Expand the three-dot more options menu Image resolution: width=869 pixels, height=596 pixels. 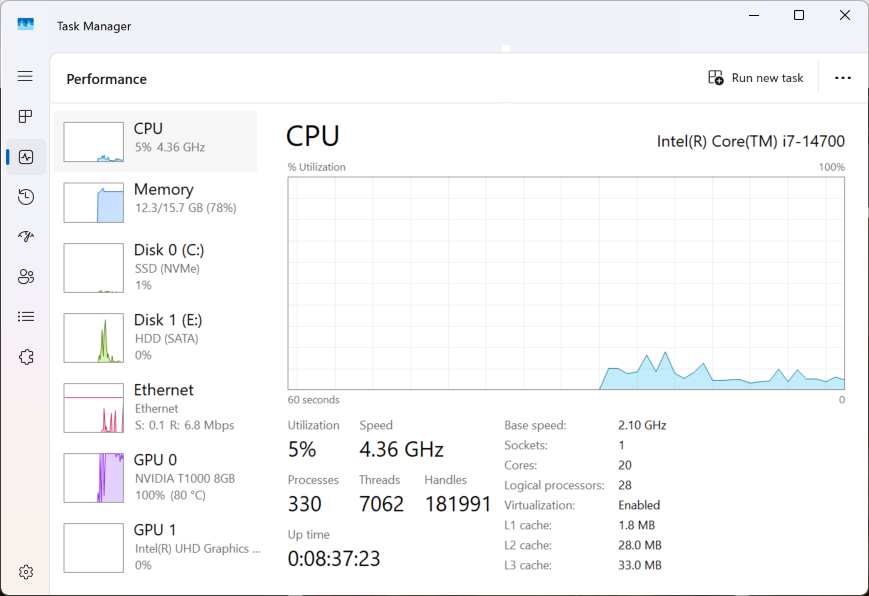tap(842, 78)
